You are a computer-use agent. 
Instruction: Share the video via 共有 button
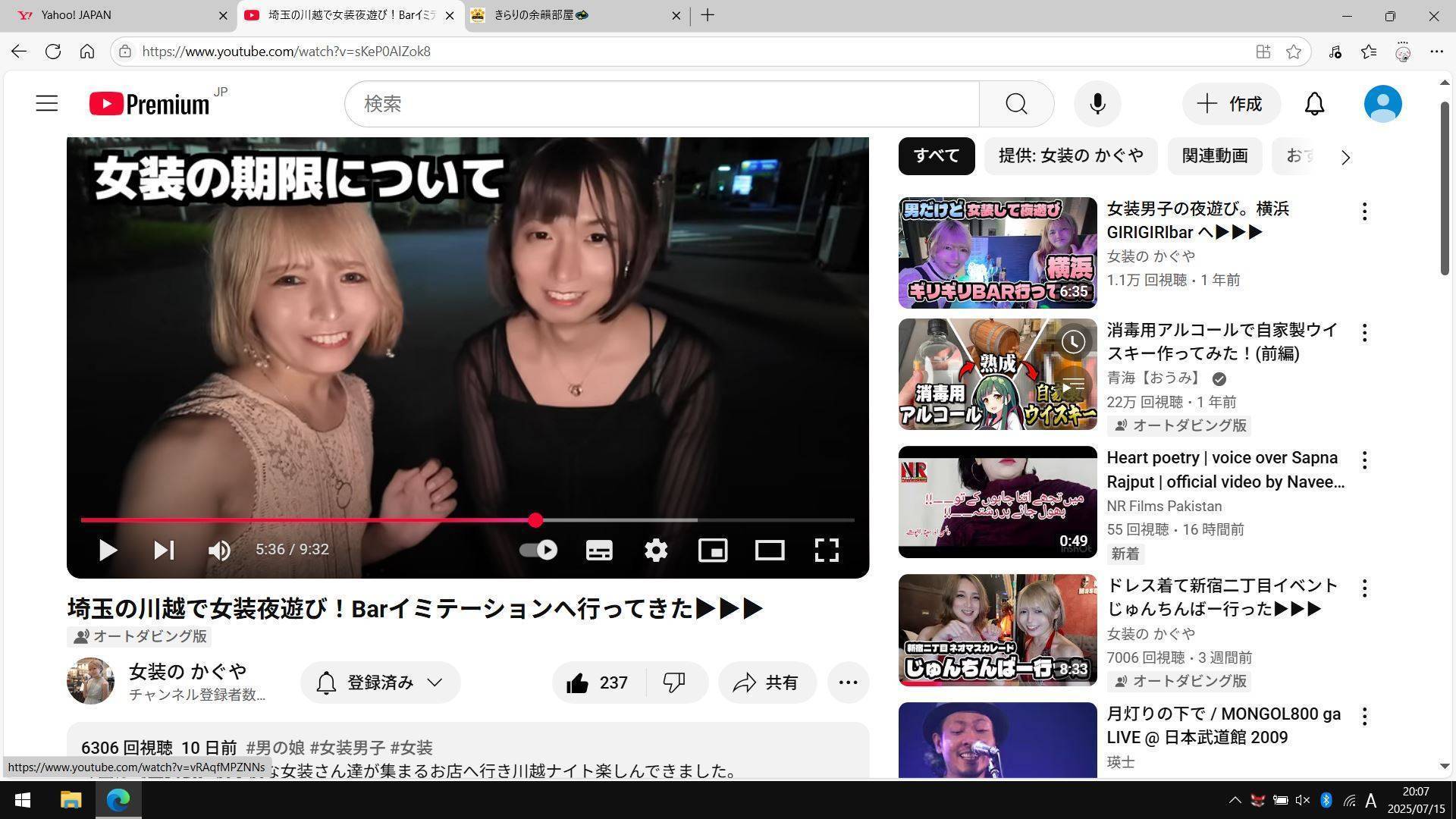coord(767,682)
